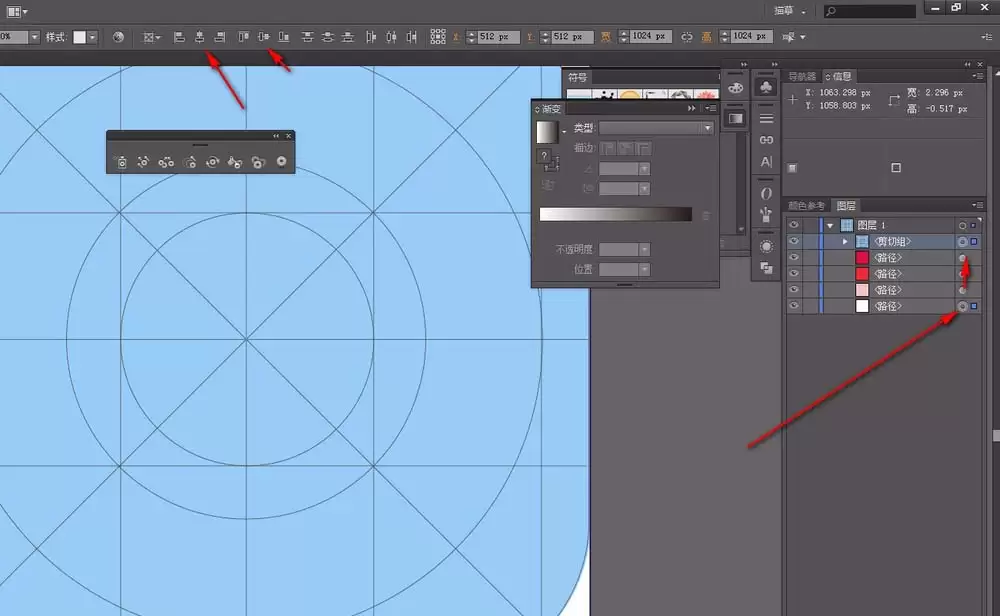Click the recolor artwork wheel icon
The width and height of the screenshot is (1000, 616).
(119, 37)
